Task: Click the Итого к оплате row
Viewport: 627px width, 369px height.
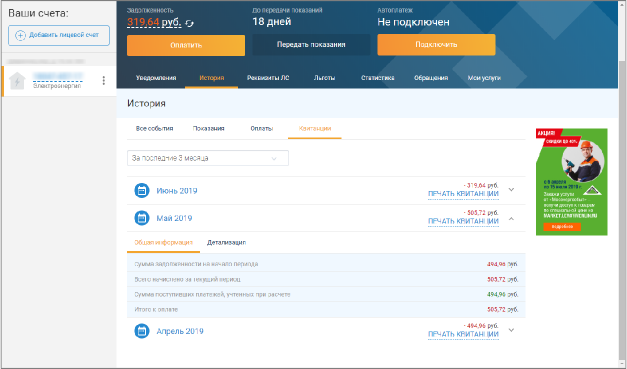Action: 326,310
